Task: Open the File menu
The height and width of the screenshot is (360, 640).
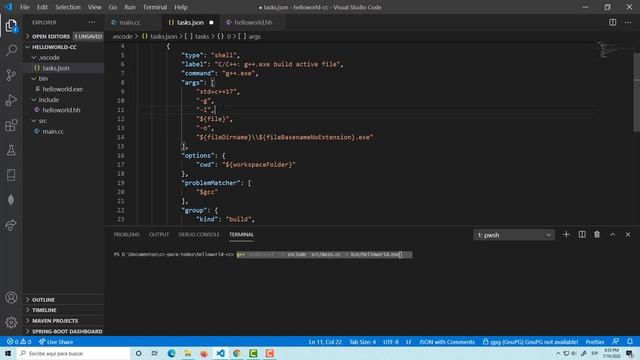Action: [25, 7]
